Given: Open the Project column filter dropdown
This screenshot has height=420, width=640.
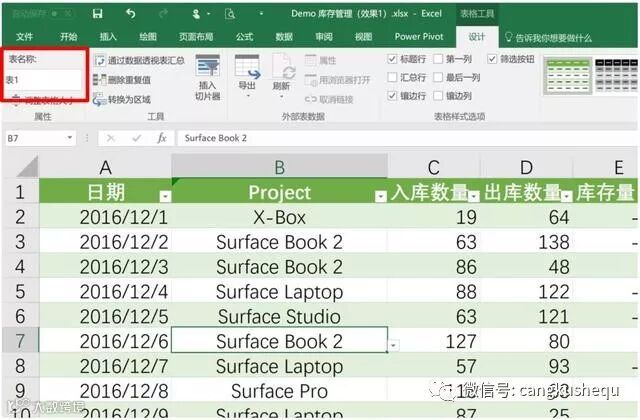Looking at the screenshot, I should [x=380, y=197].
